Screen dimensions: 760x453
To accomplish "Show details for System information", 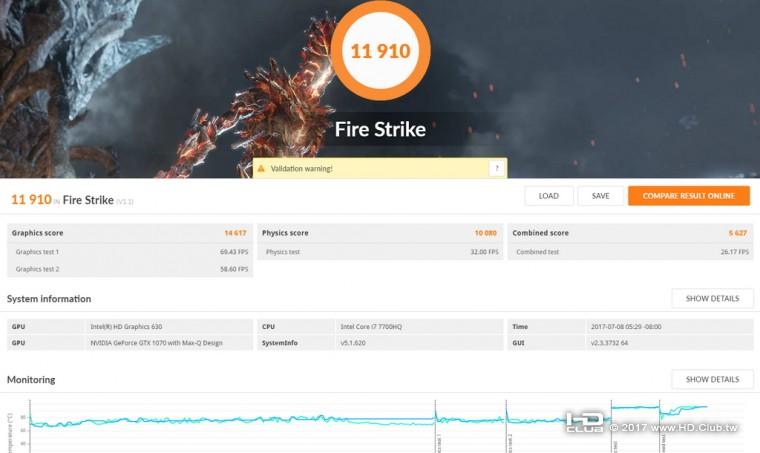I will point(712,298).
